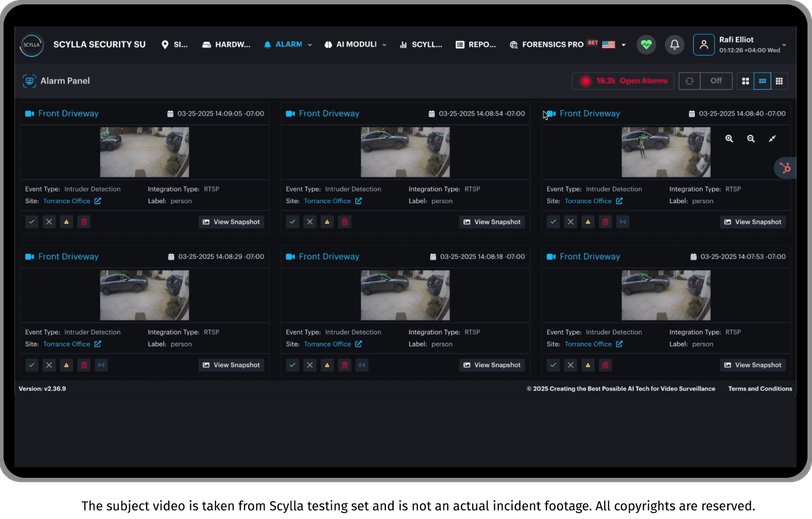The image size is (812, 519).
Task: Open Front Driveway camera link on 14:08:29 card
Action: (x=68, y=256)
